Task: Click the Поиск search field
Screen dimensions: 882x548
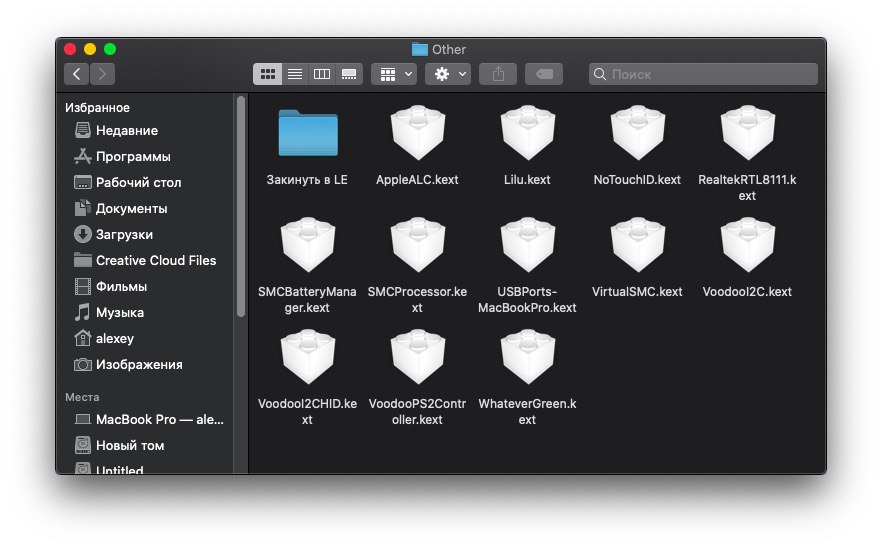Action: tap(703, 74)
